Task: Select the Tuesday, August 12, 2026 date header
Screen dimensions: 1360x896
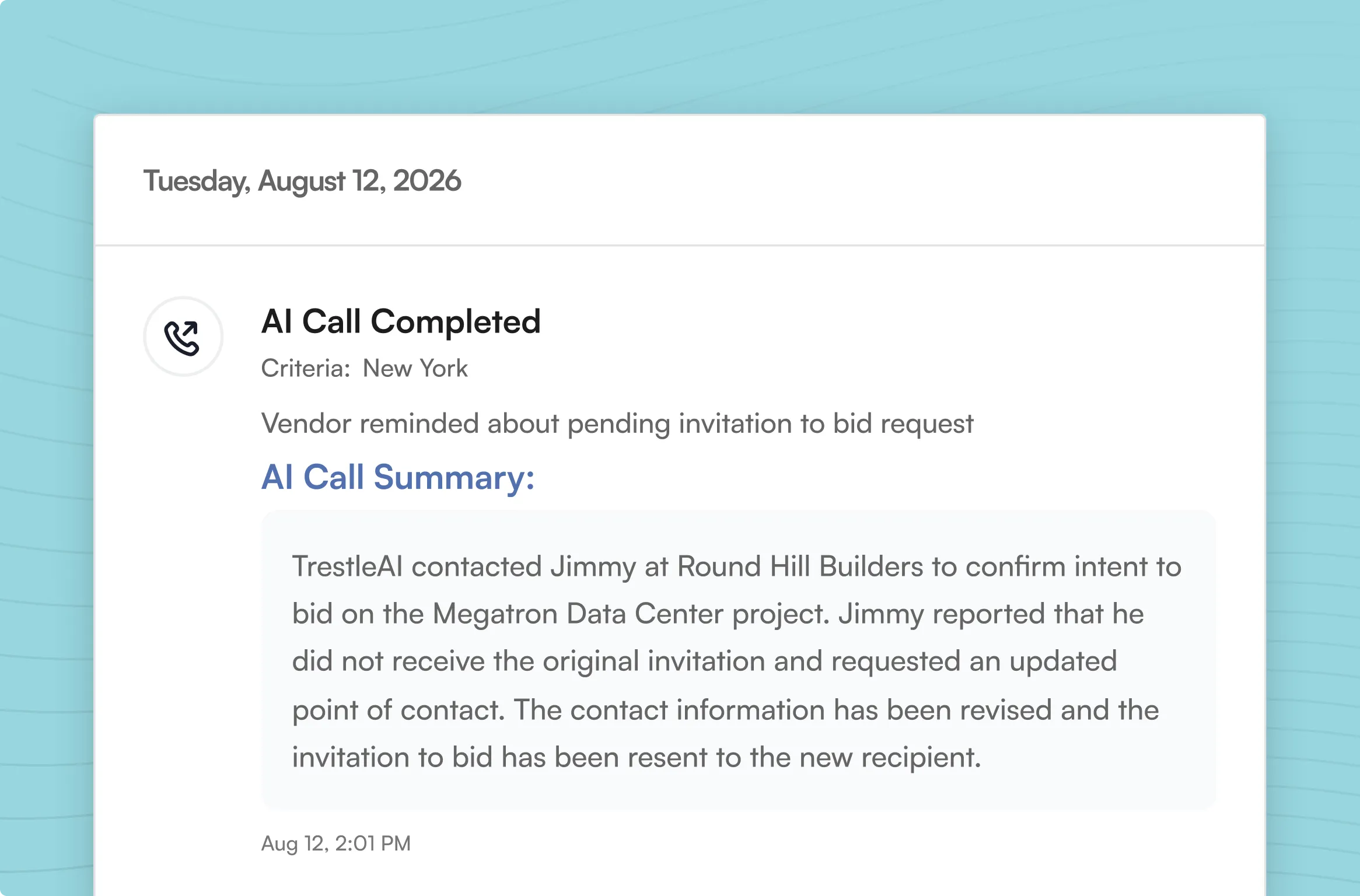Action: pyautogui.click(x=302, y=181)
